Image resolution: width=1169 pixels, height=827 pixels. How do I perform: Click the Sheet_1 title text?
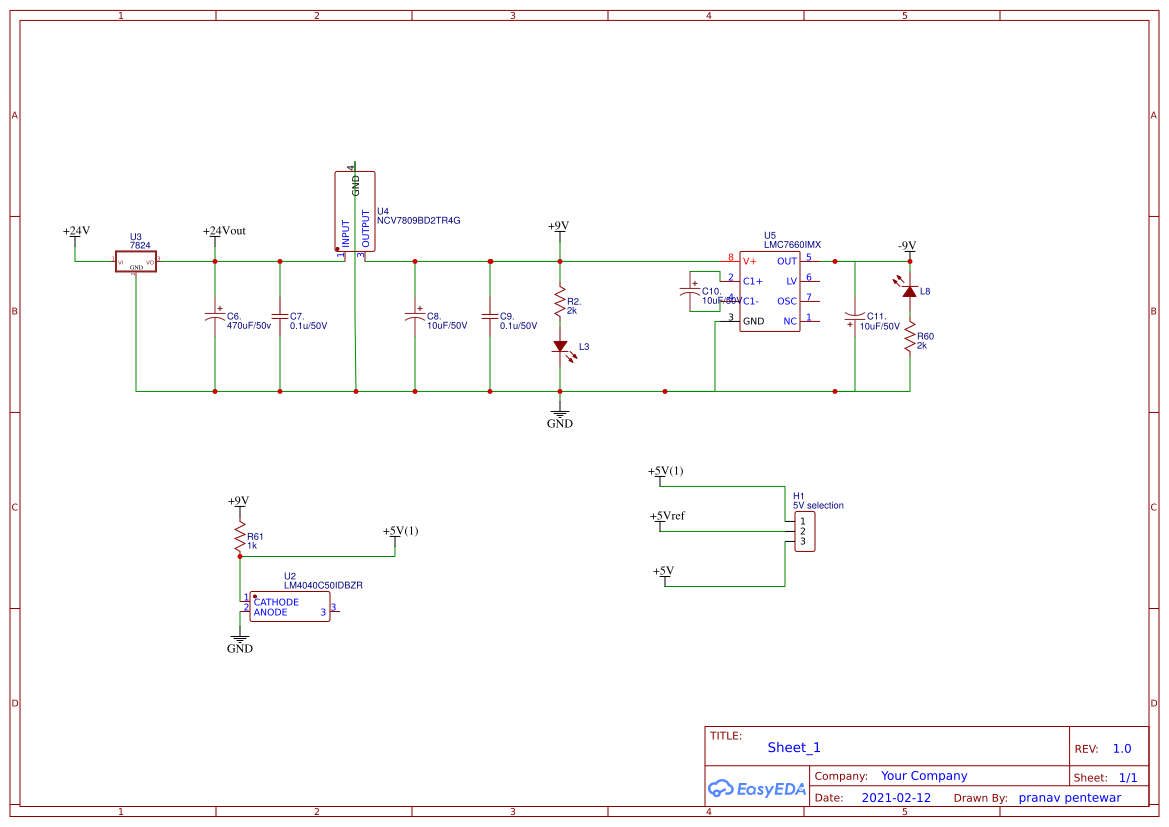point(793,747)
